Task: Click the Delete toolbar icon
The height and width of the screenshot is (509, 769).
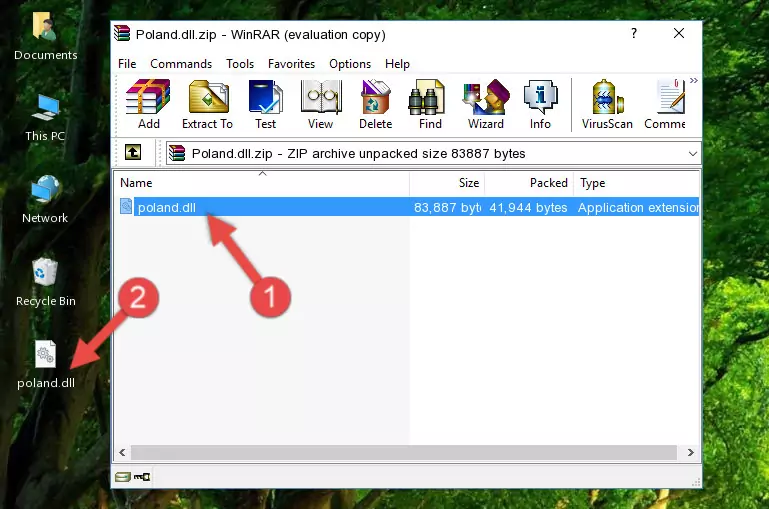Action: (x=376, y=104)
